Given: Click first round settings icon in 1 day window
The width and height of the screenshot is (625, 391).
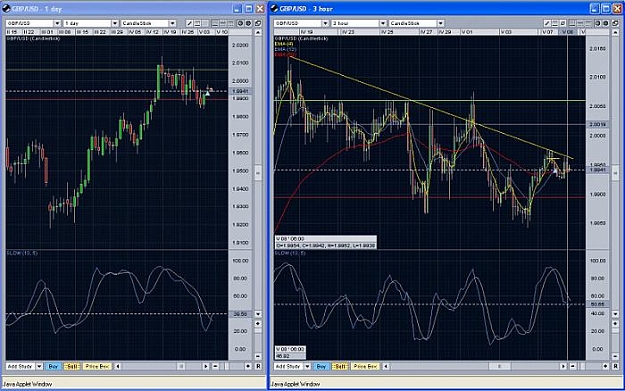Looking at the screenshot, I should (x=240, y=24).
